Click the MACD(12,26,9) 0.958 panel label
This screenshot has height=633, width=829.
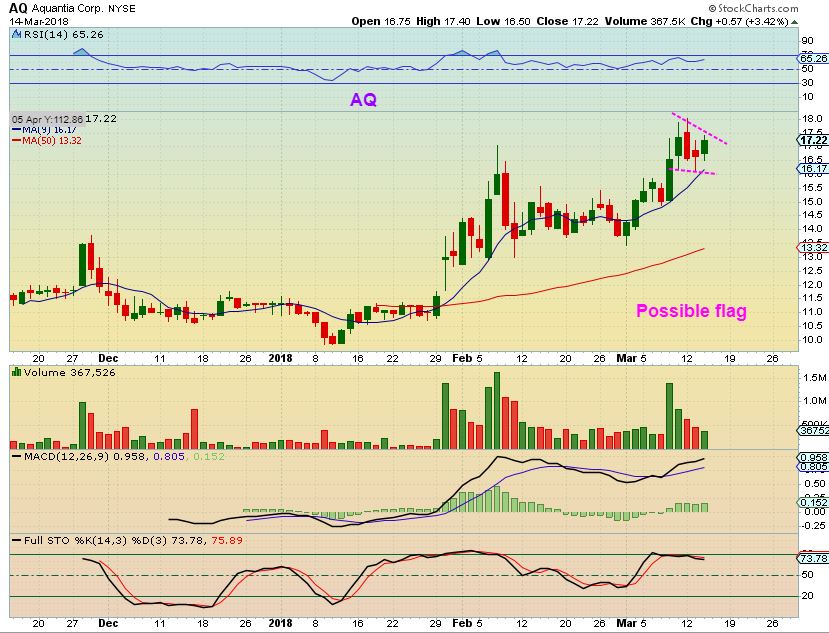coord(86,456)
